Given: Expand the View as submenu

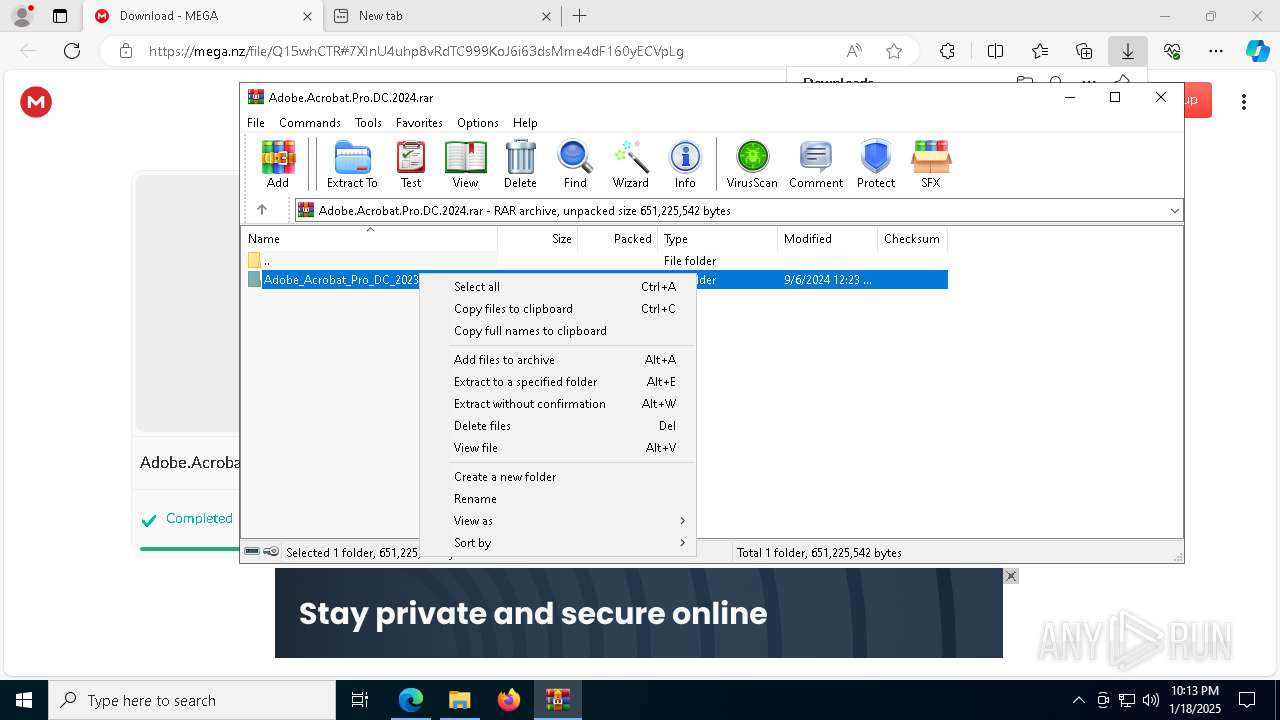Looking at the screenshot, I should (557, 520).
